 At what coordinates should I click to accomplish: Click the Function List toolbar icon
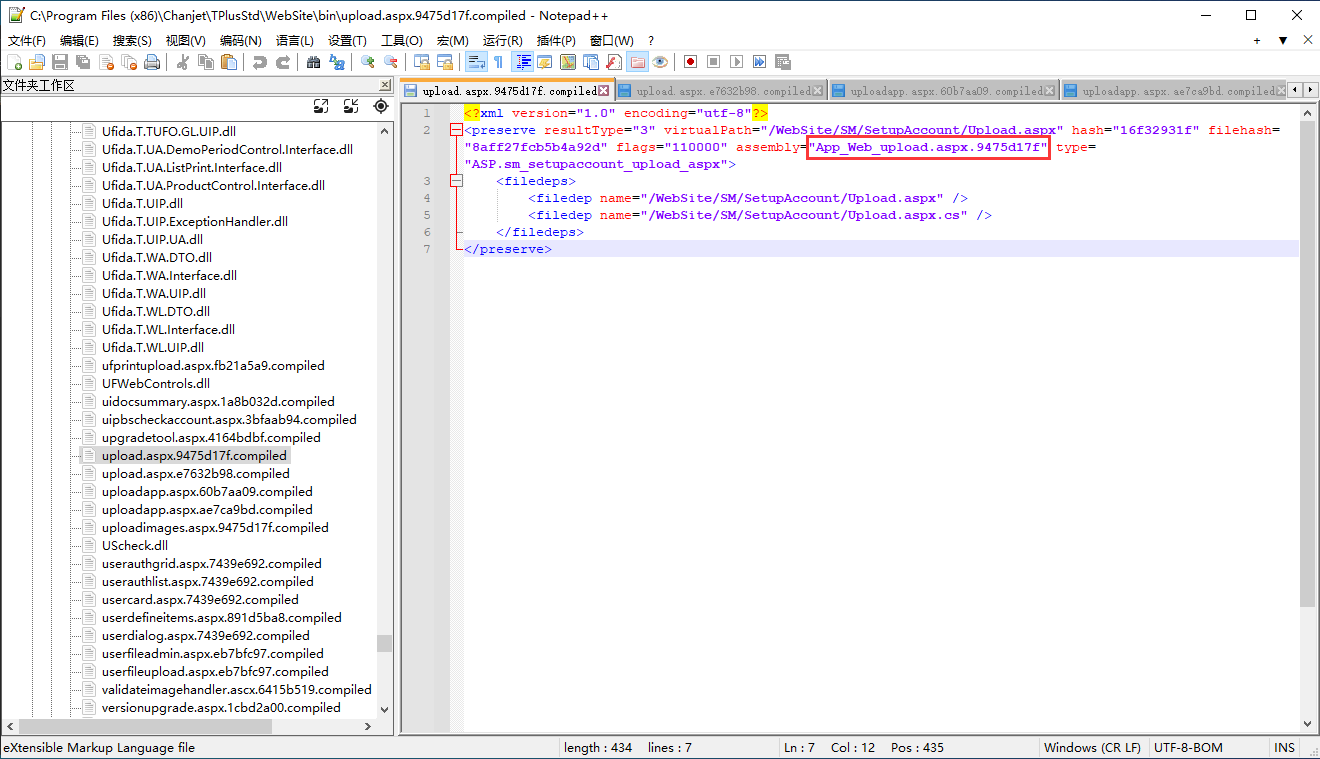613,62
